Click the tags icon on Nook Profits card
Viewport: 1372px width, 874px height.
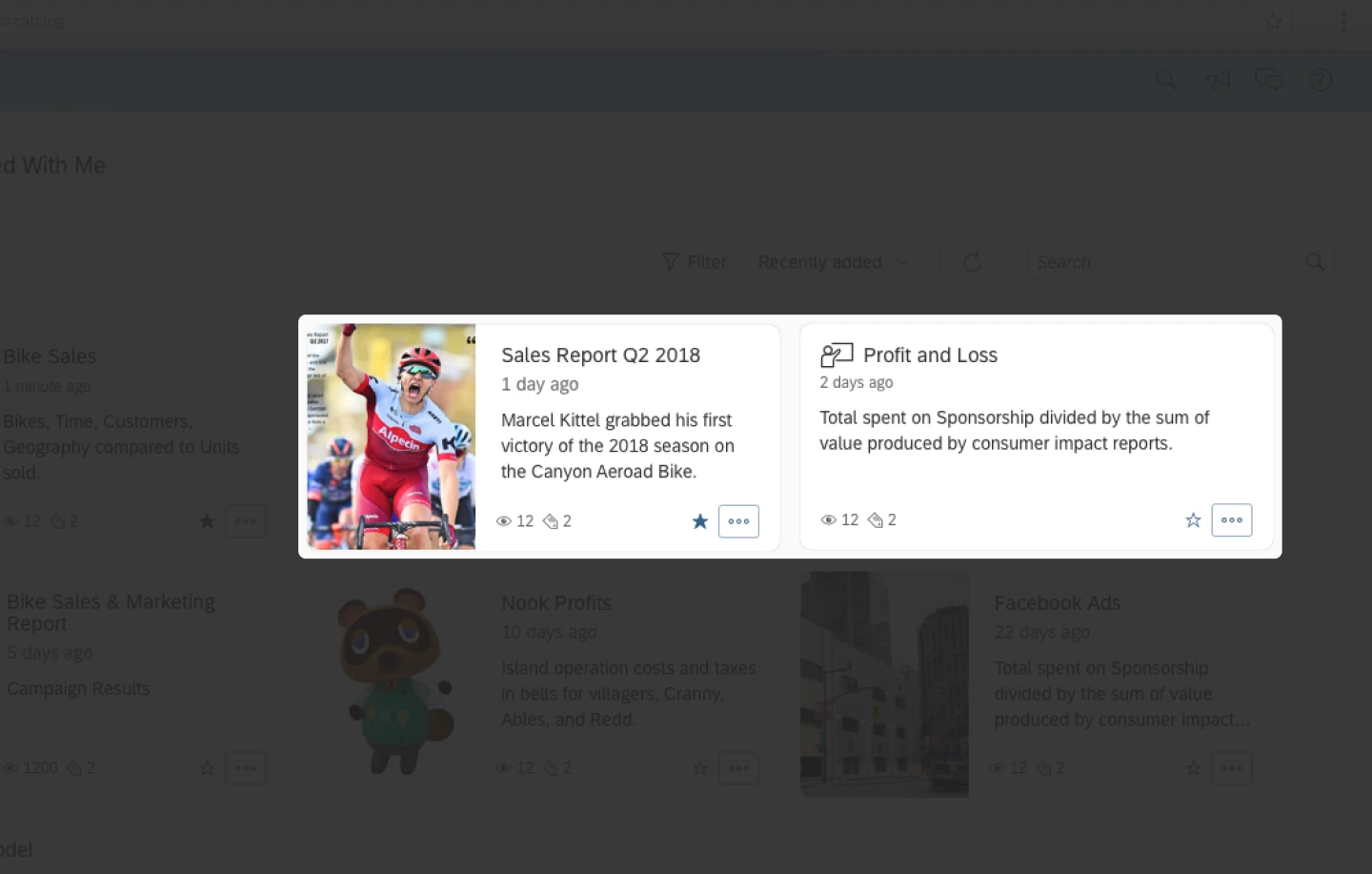click(550, 768)
